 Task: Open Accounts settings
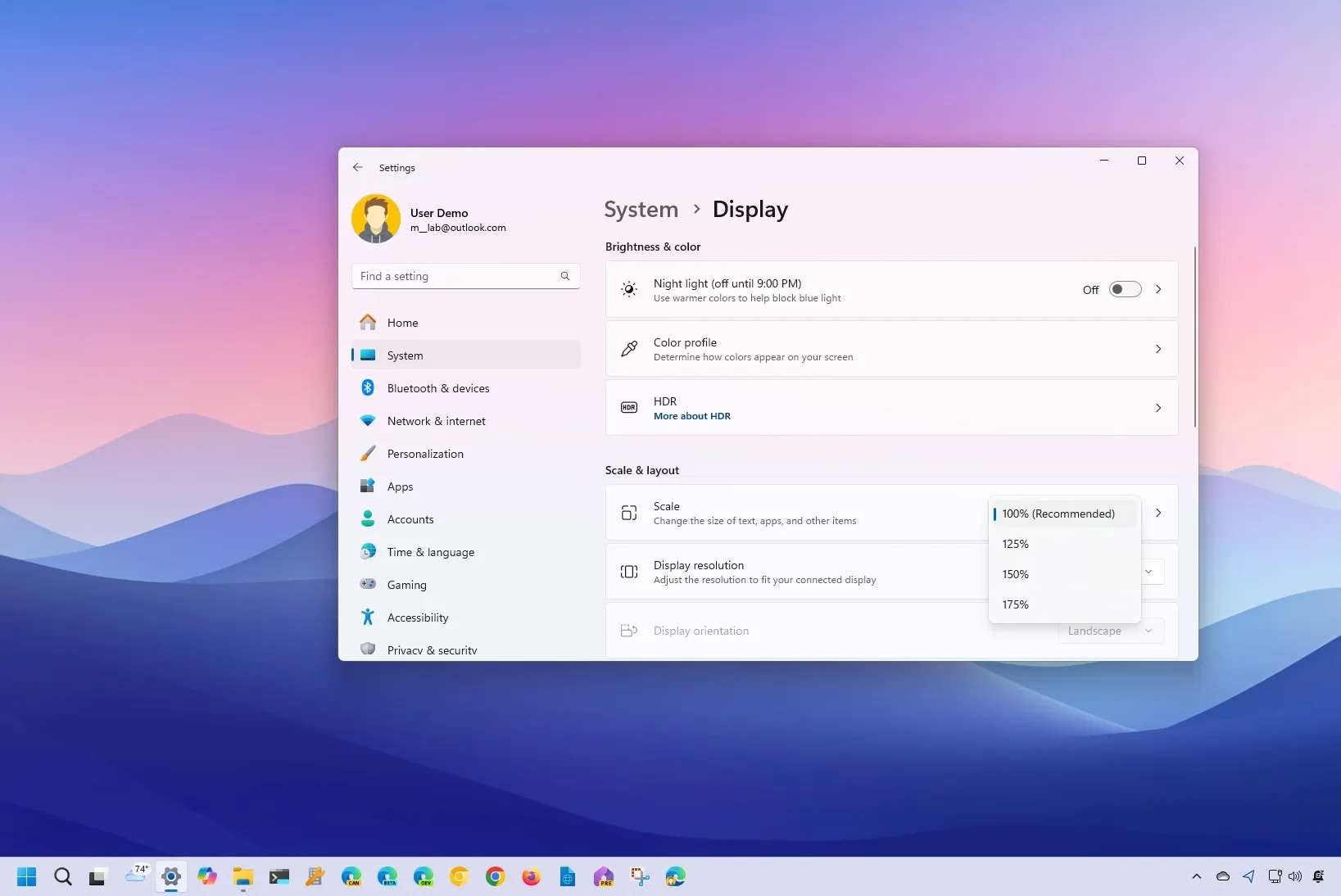409,519
